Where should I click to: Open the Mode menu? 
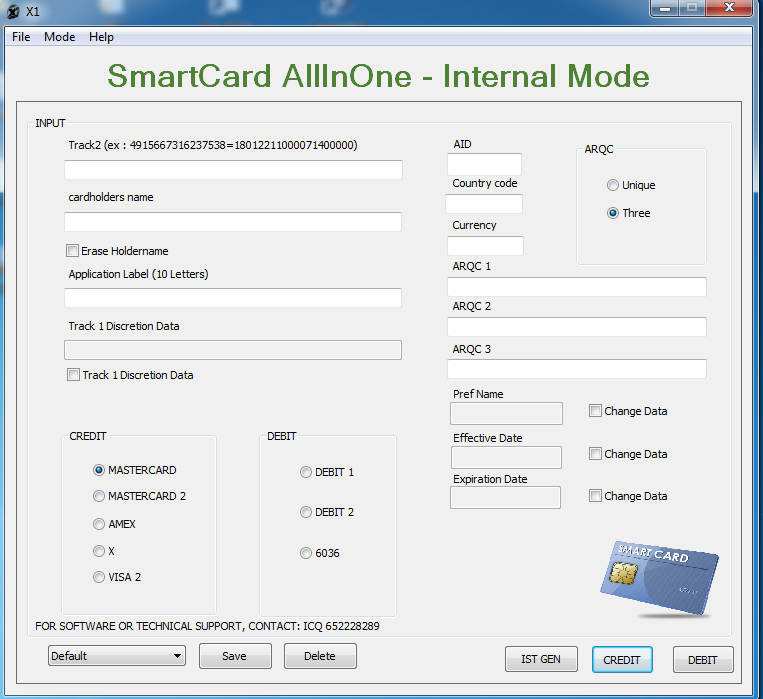tap(59, 37)
